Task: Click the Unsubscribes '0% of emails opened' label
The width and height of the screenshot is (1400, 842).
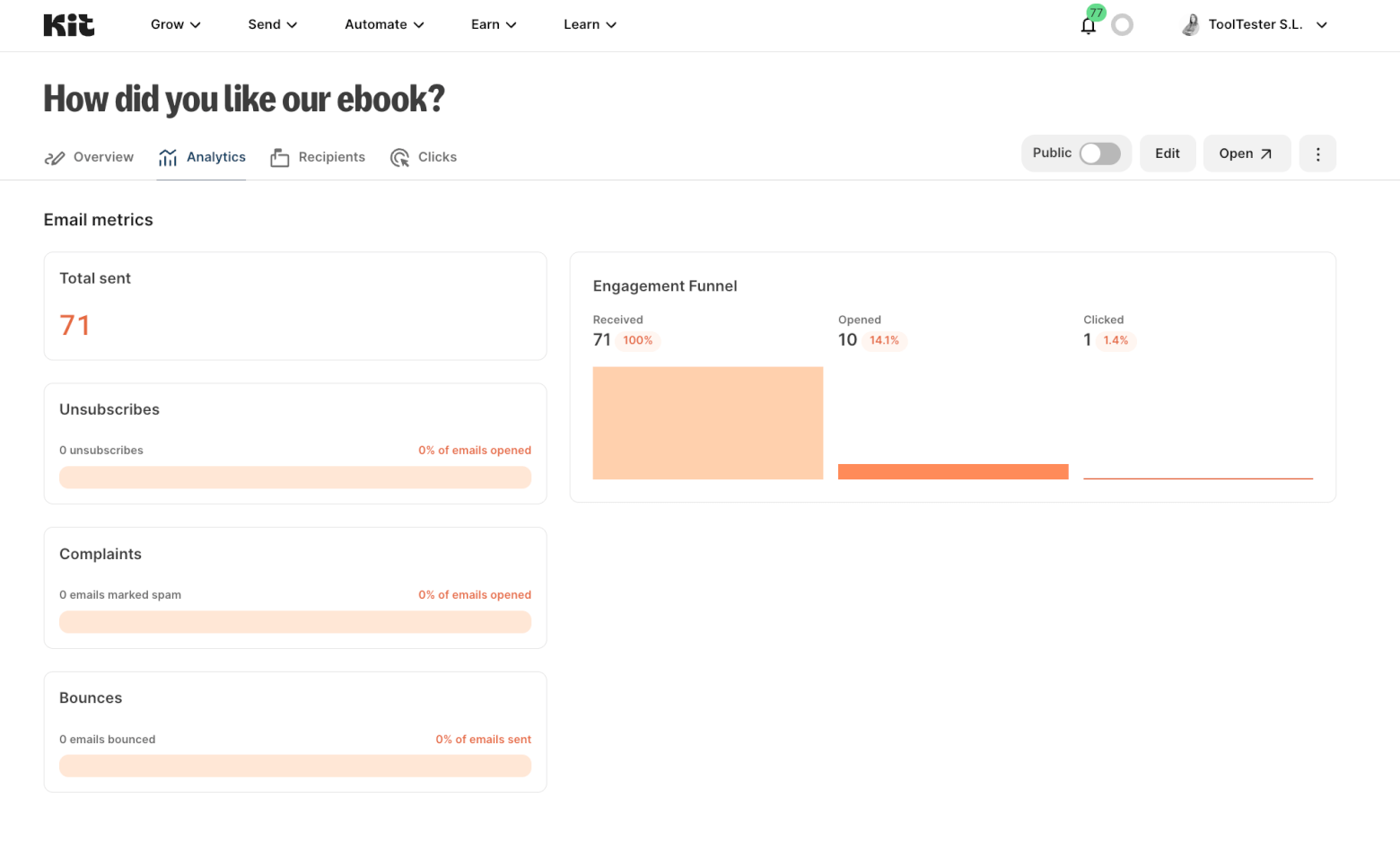Action: (x=475, y=451)
